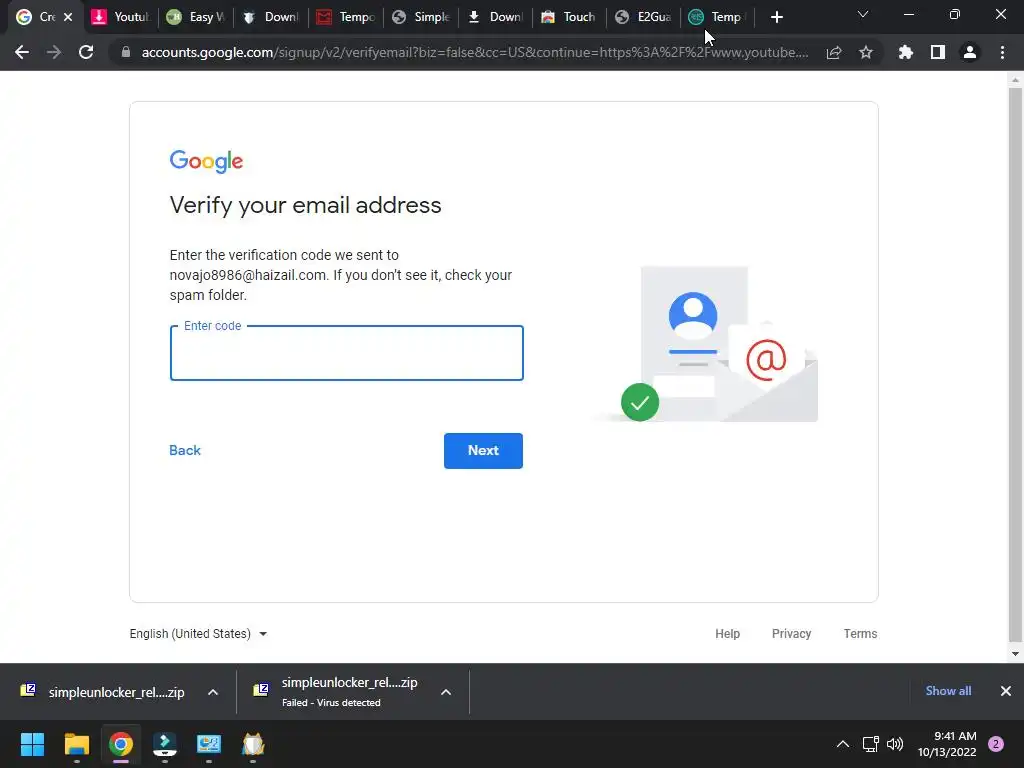This screenshot has width=1024, height=768.
Task: Open File Explorer from the taskbar
Action: coord(76,744)
